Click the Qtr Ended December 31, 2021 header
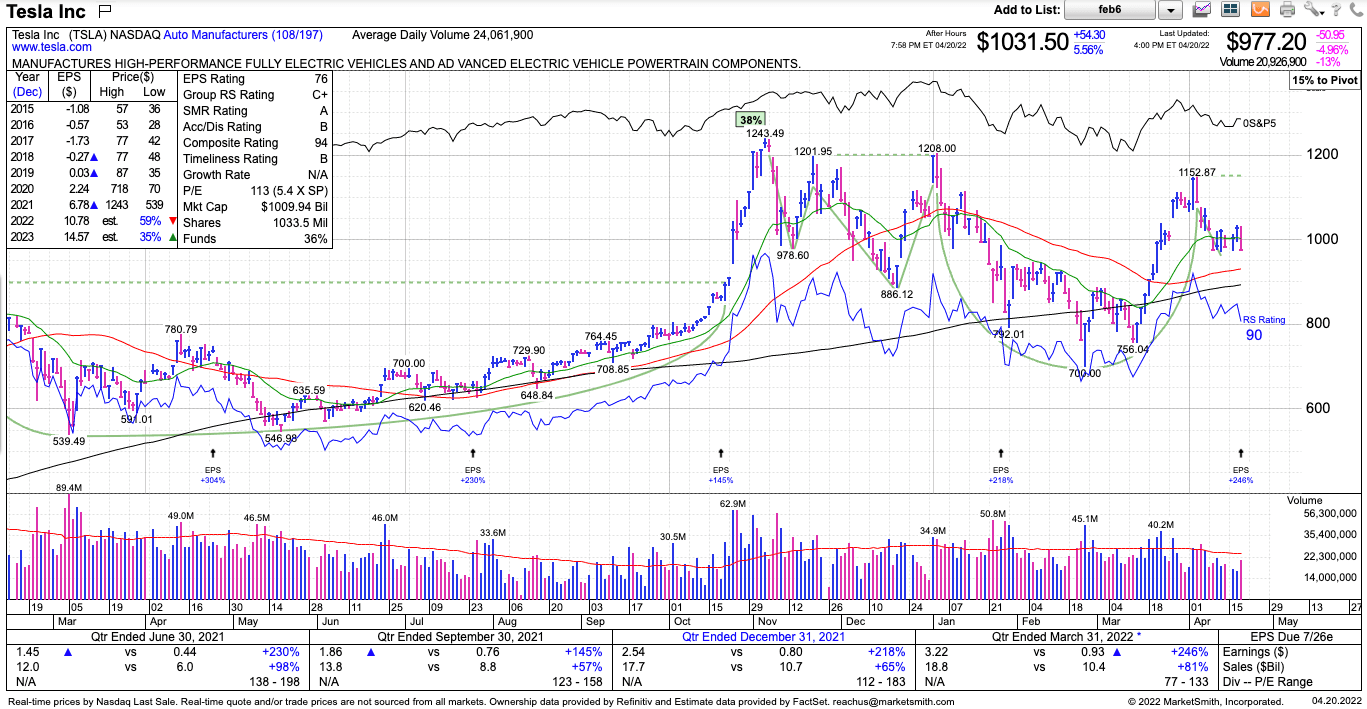1367x709 pixels. point(763,636)
